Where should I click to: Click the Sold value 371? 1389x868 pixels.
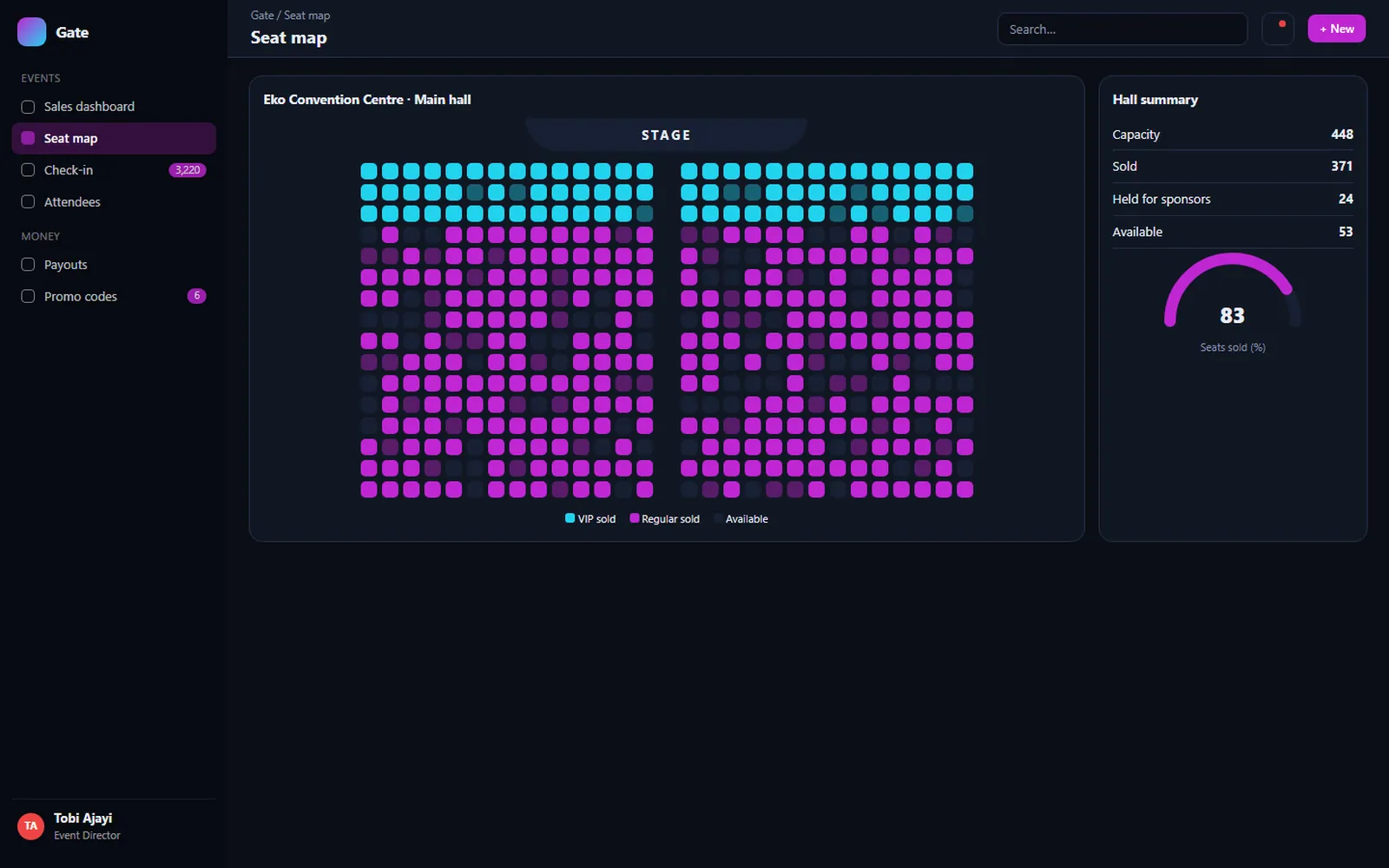click(1342, 166)
